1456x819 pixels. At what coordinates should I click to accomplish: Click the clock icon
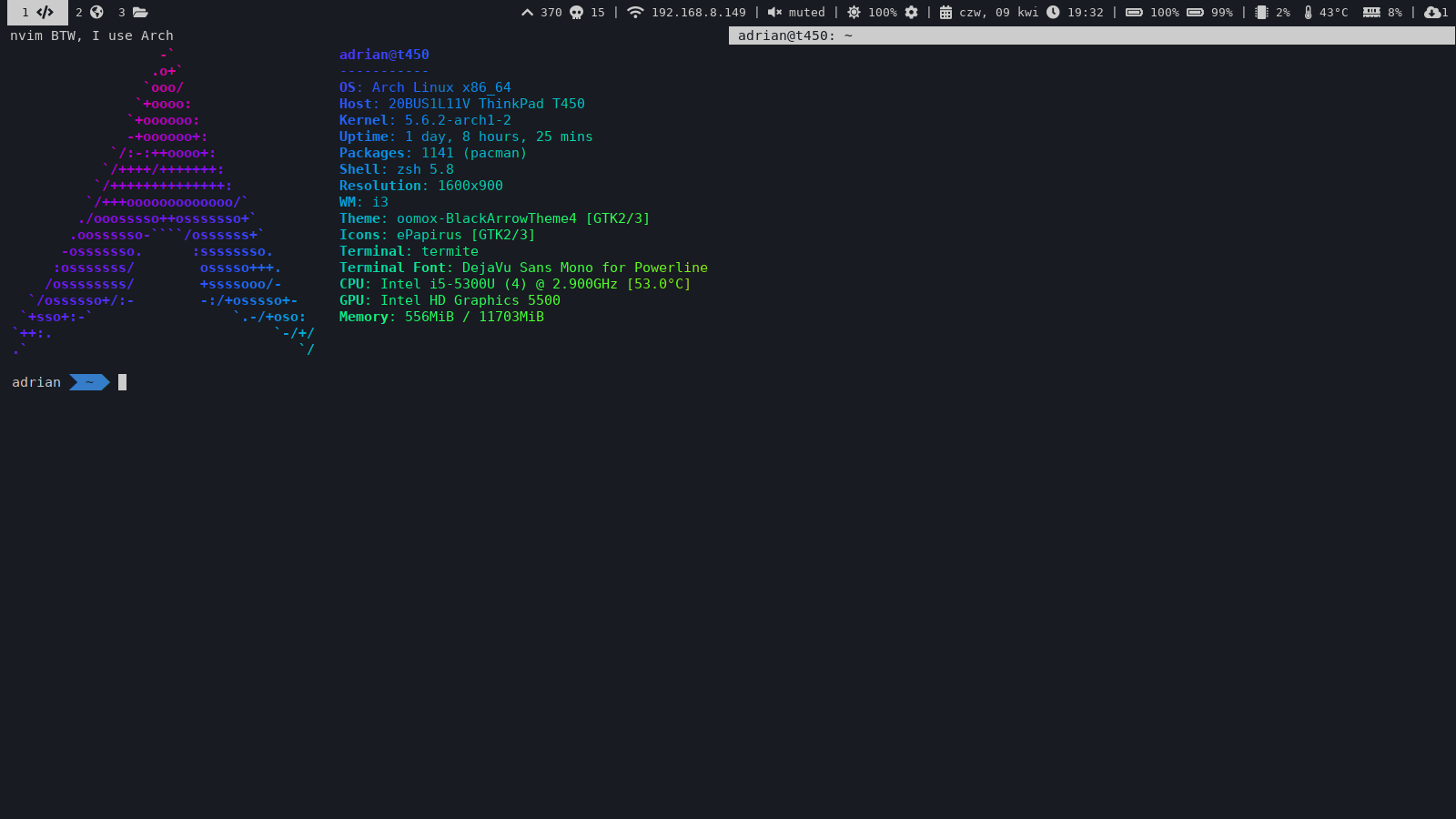[1053, 13]
